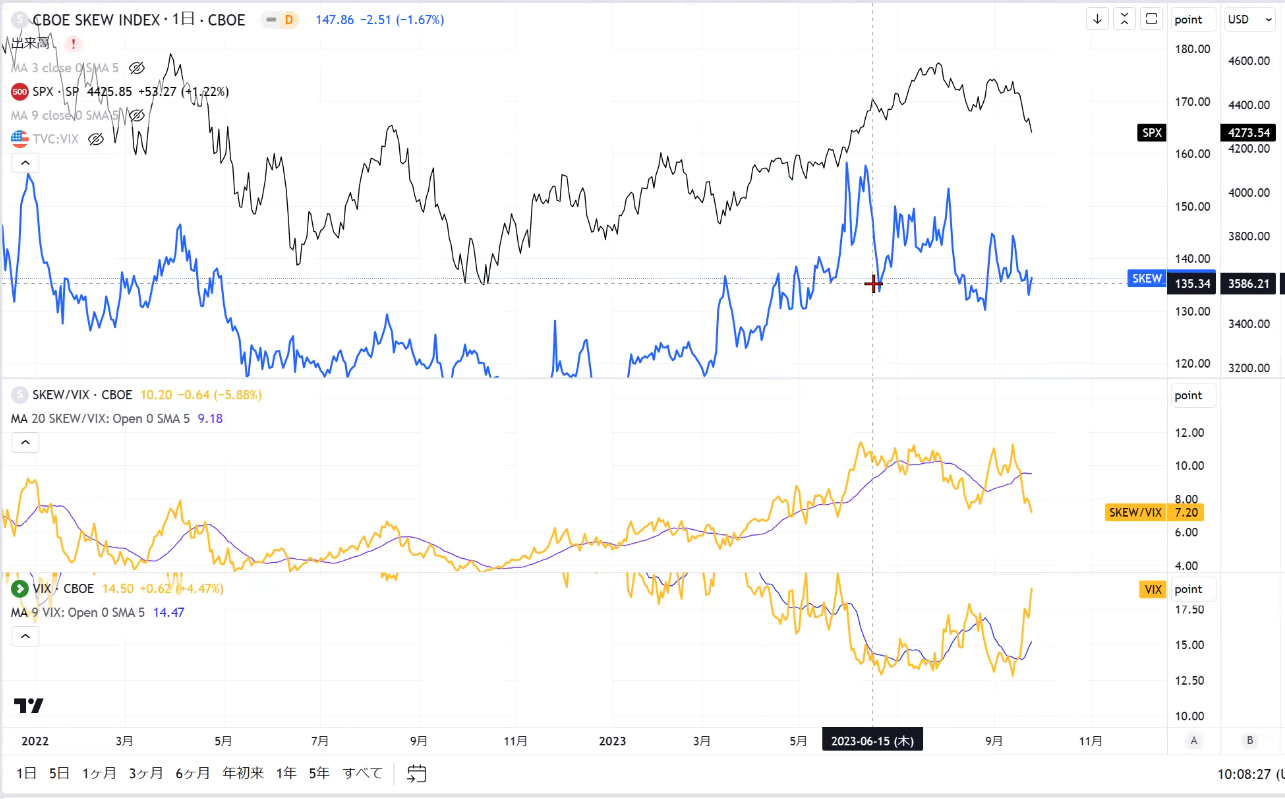1285x799 pixels.
Task: Select the 1ヶ月 time range
Action: point(99,773)
